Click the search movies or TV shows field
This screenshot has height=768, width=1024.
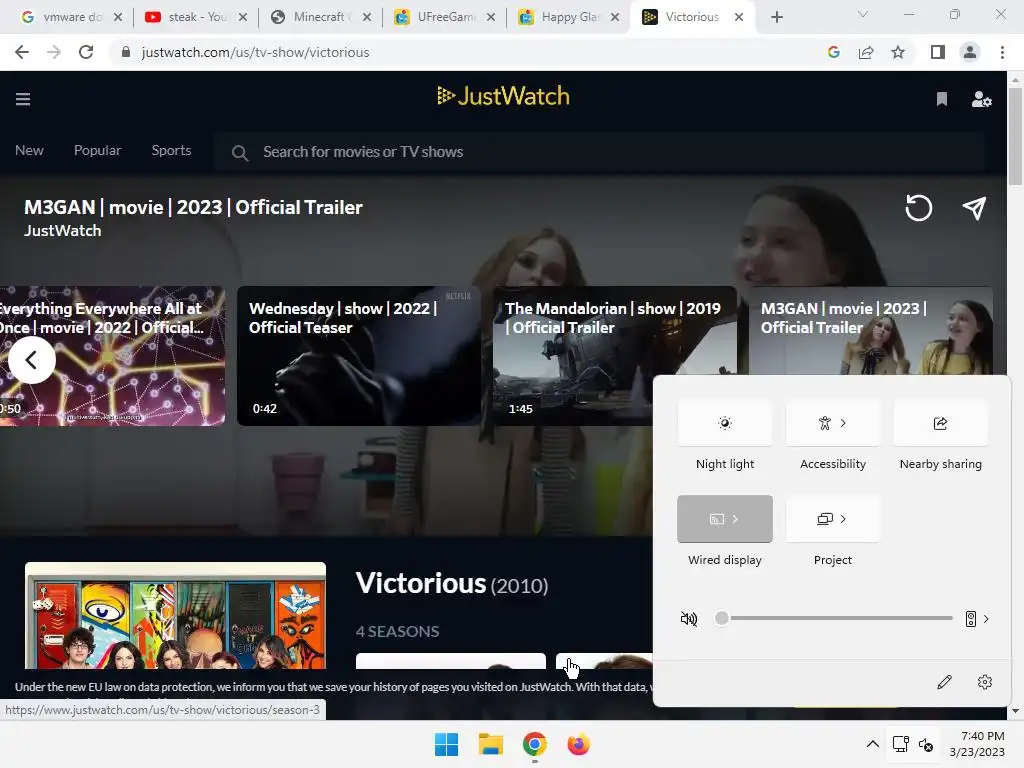coord(601,152)
